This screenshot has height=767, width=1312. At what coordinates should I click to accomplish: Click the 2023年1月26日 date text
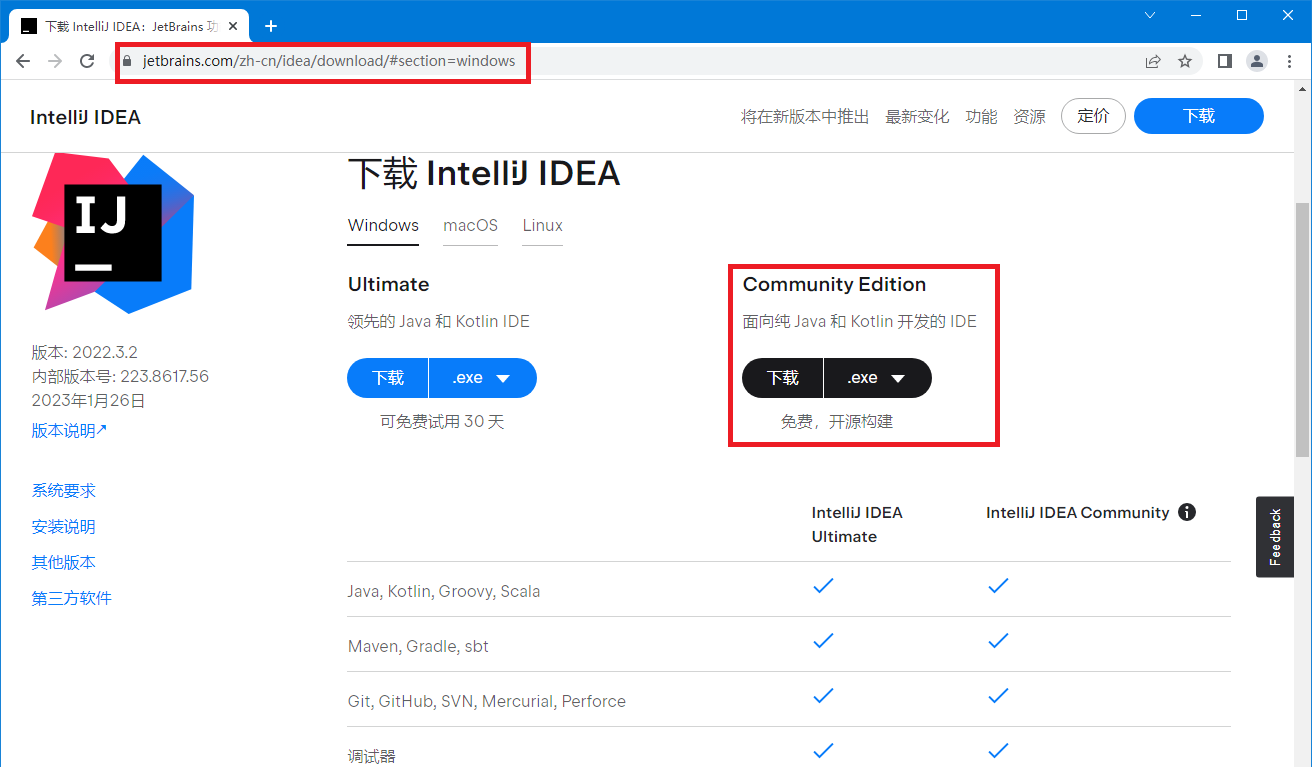click(x=89, y=400)
